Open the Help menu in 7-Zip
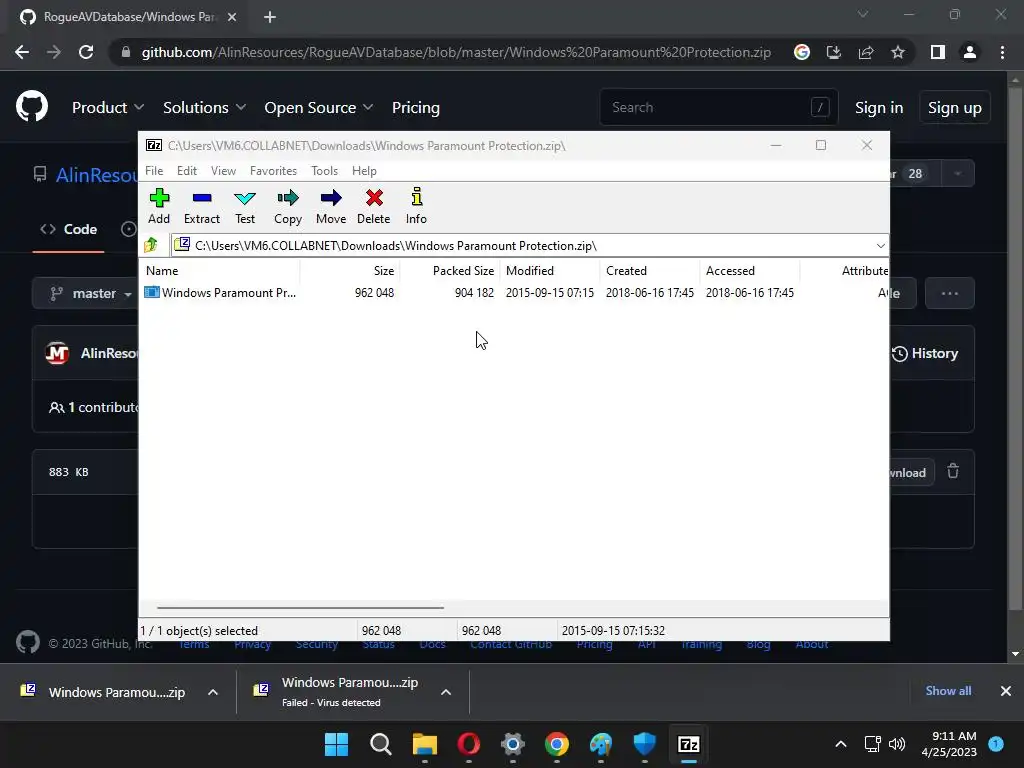 pos(364,170)
